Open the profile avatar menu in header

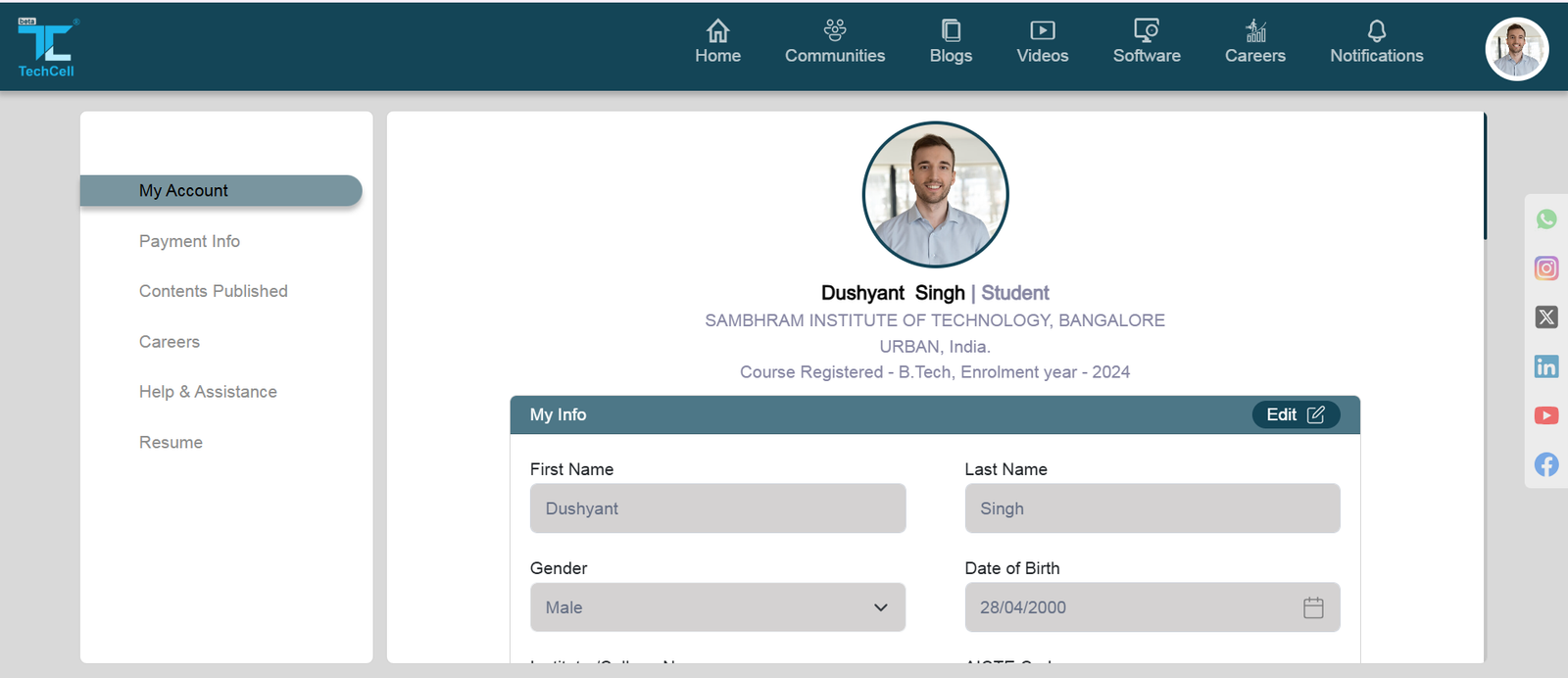[1516, 48]
